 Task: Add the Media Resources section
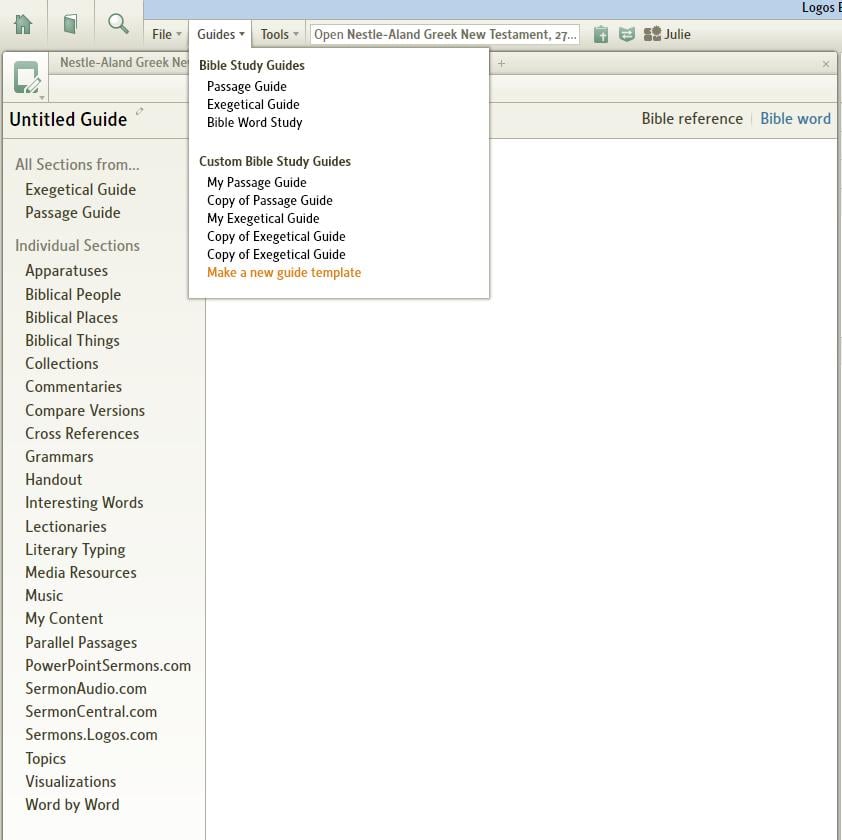pyautogui.click(x=81, y=573)
